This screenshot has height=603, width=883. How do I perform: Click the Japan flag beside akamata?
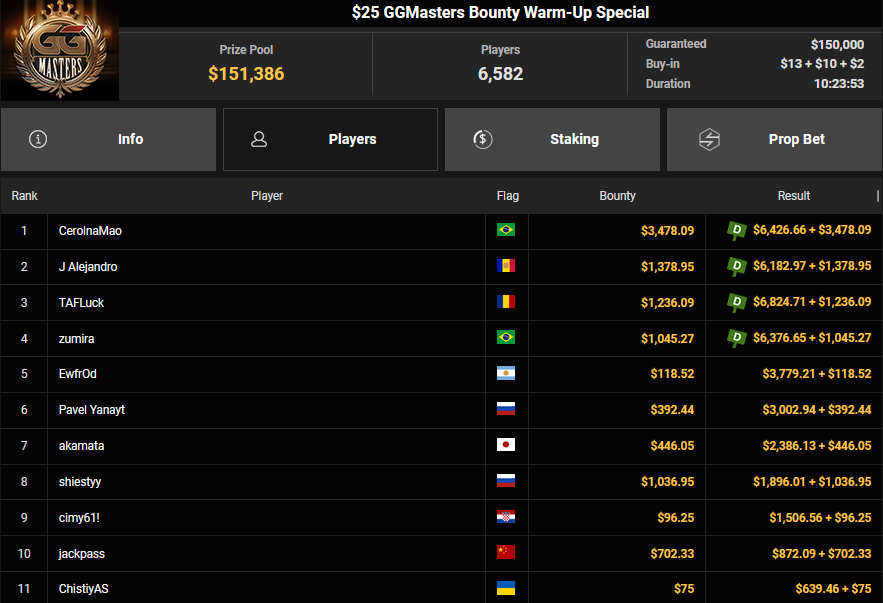click(506, 446)
